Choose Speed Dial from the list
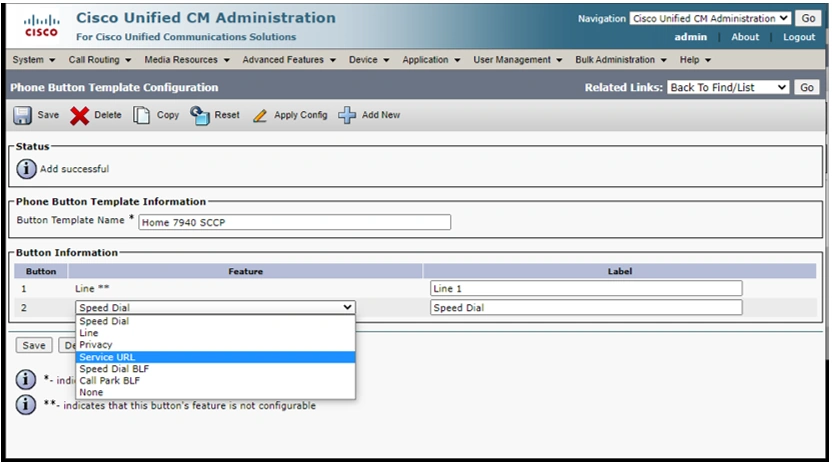 click(215, 321)
